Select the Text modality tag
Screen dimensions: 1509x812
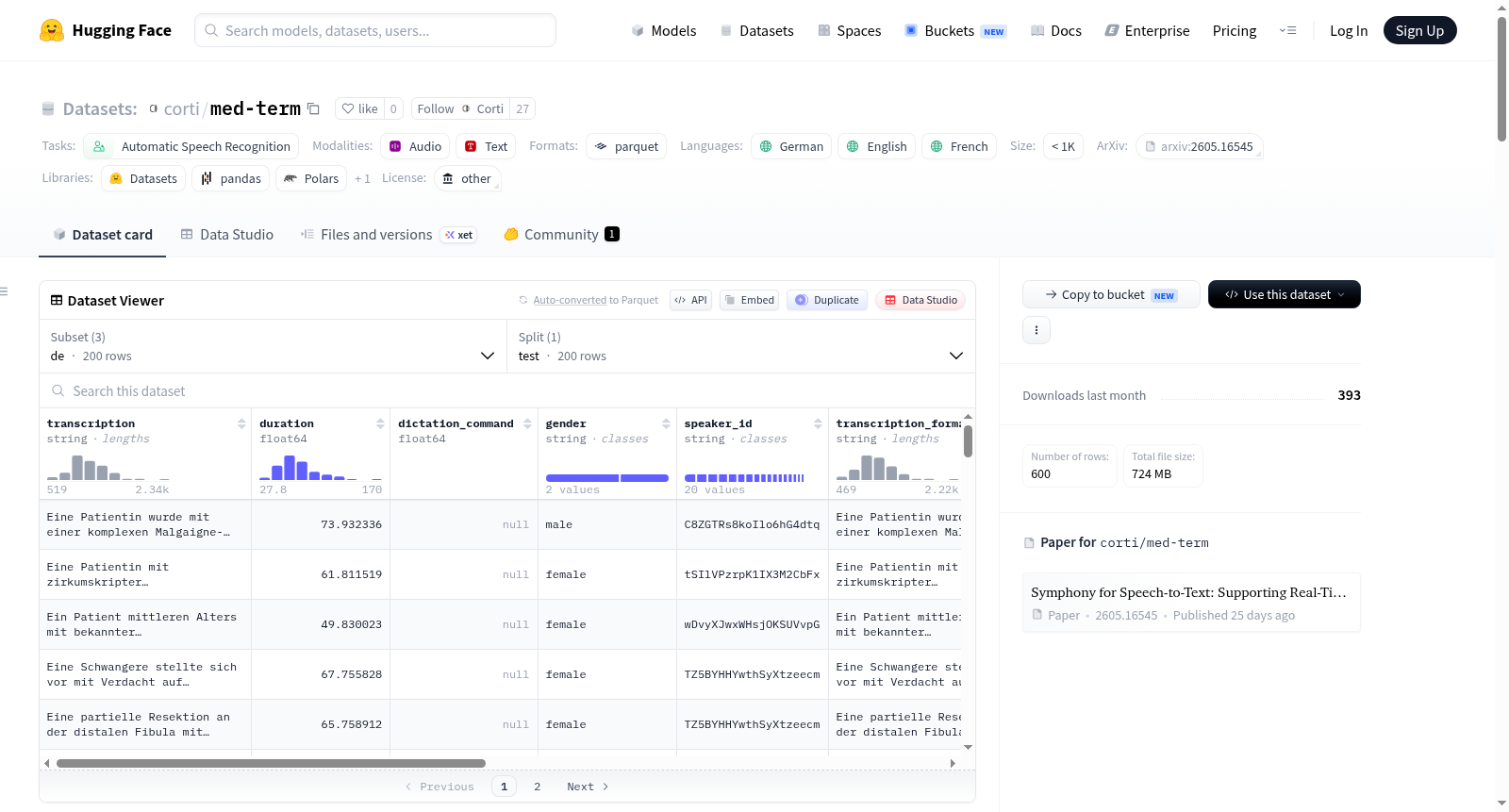(487, 146)
